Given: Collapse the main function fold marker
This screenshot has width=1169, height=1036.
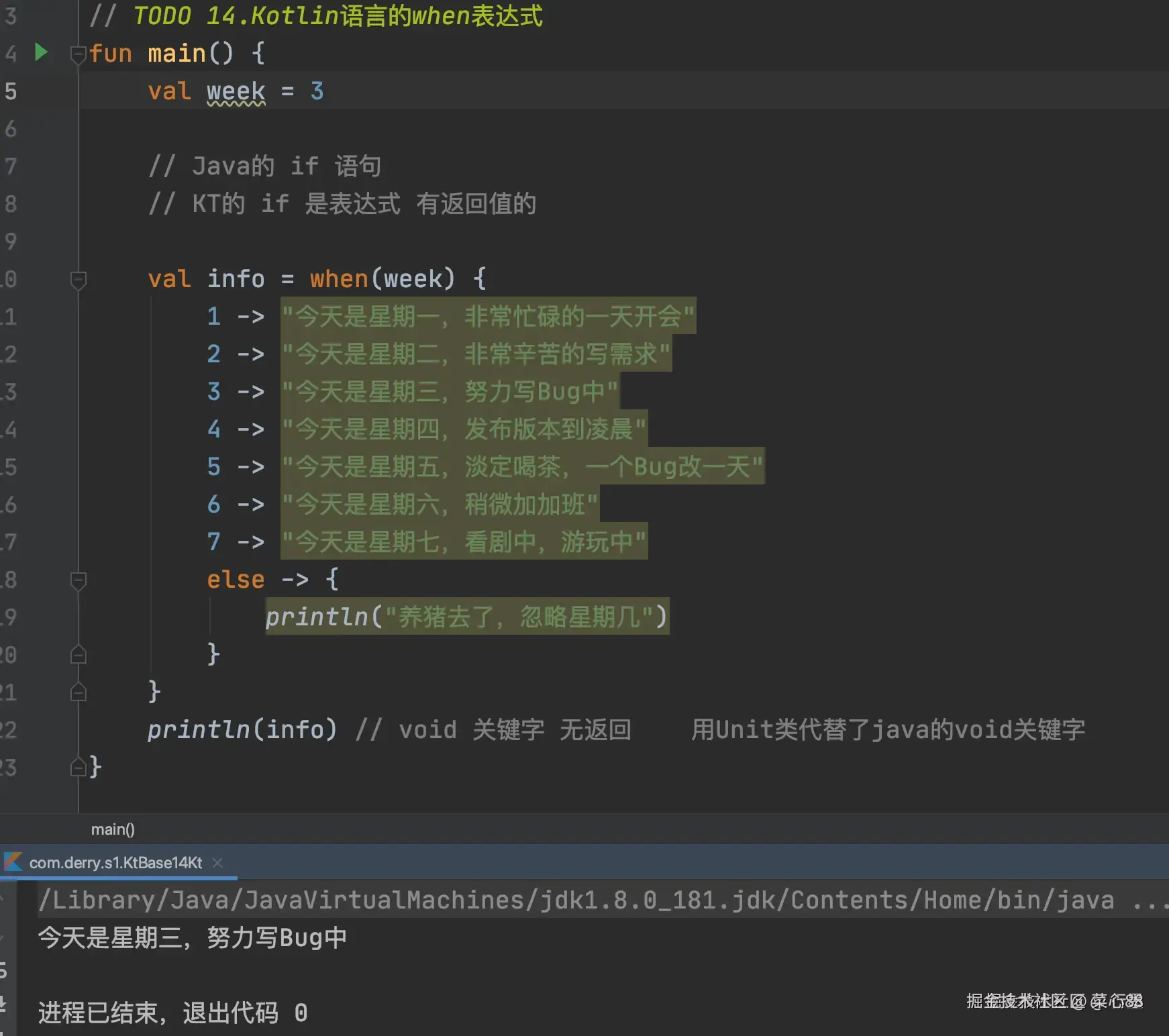Looking at the screenshot, I should [x=79, y=55].
